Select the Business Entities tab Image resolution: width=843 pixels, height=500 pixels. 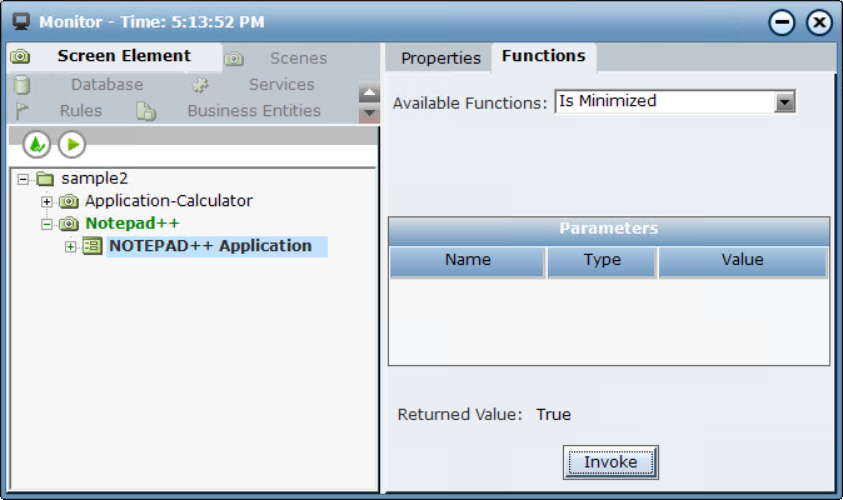point(253,111)
